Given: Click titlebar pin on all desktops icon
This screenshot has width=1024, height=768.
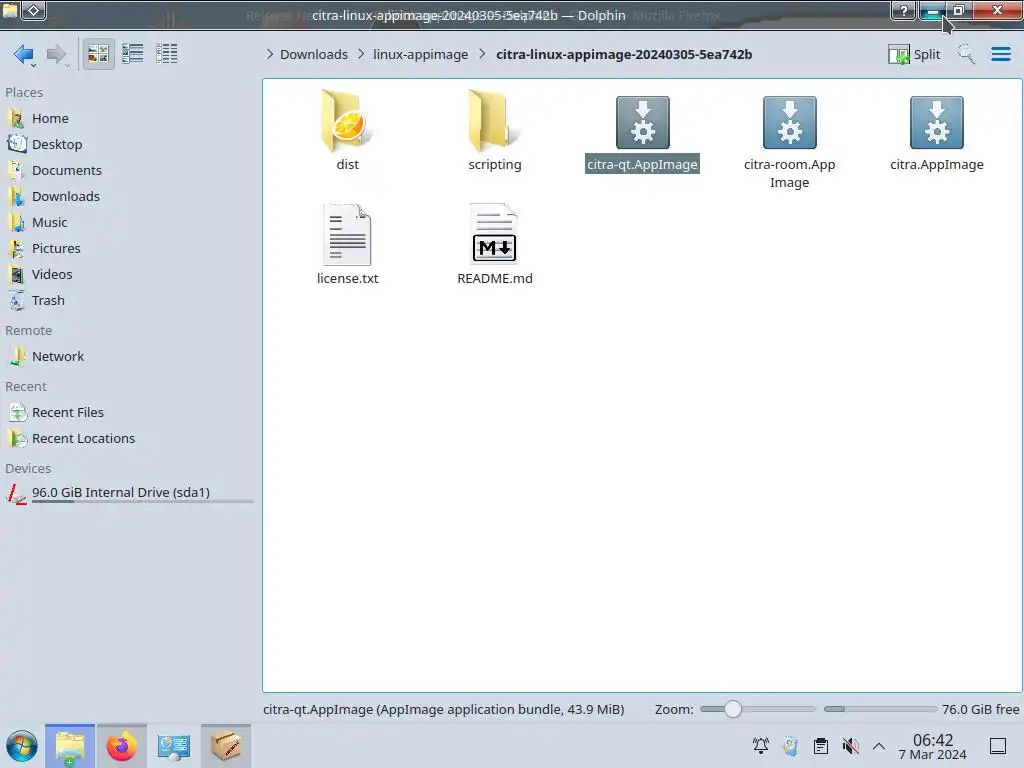Looking at the screenshot, I should pos(34,10).
